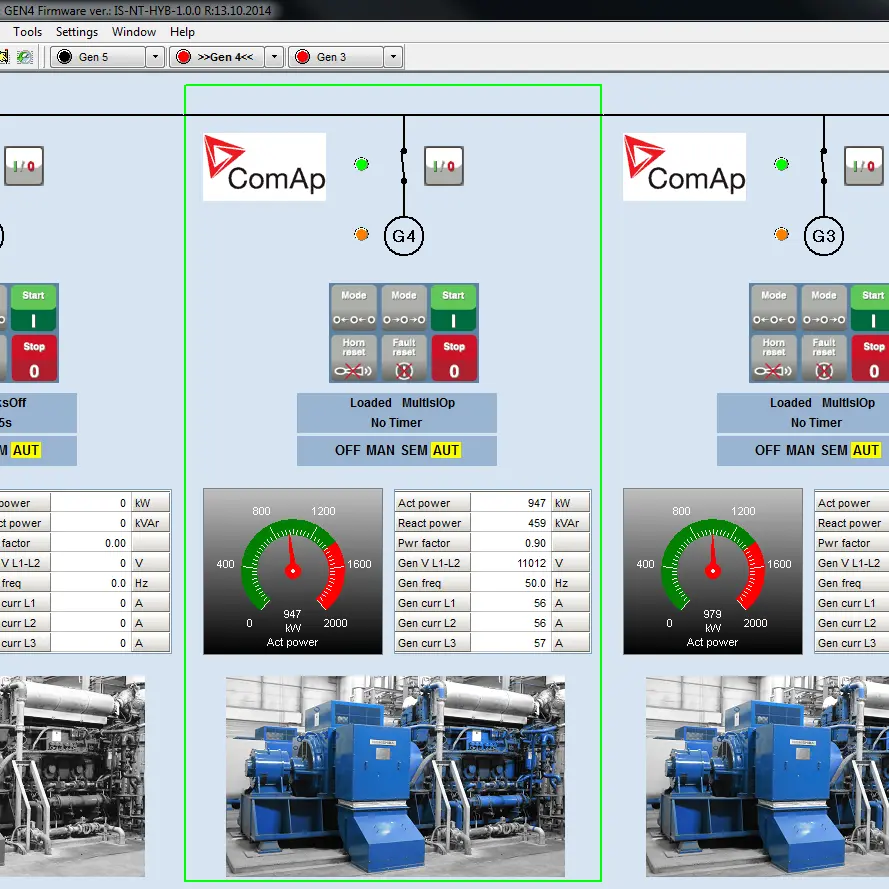This screenshot has width=889, height=889.
Task: Click the G4 Horn reset button
Action: (x=354, y=358)
